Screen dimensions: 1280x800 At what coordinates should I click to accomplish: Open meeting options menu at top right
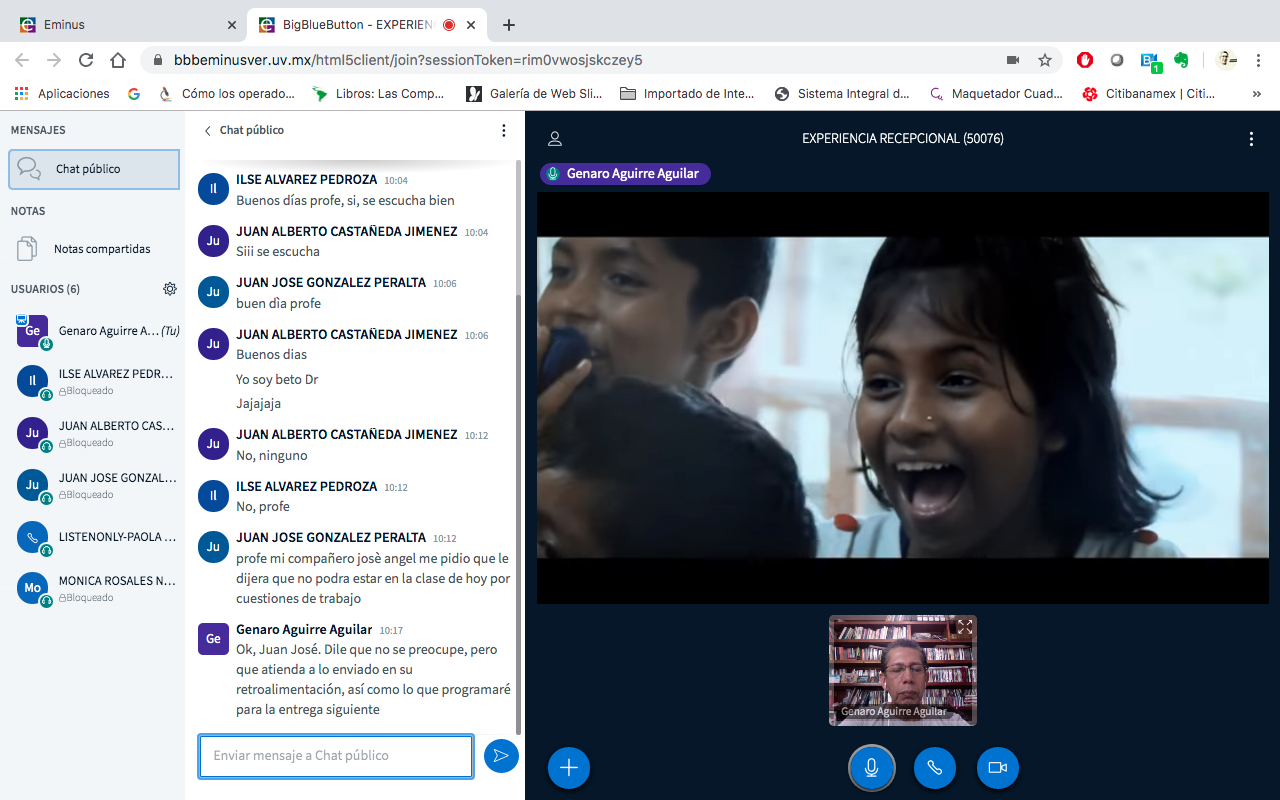[1251, 139]
